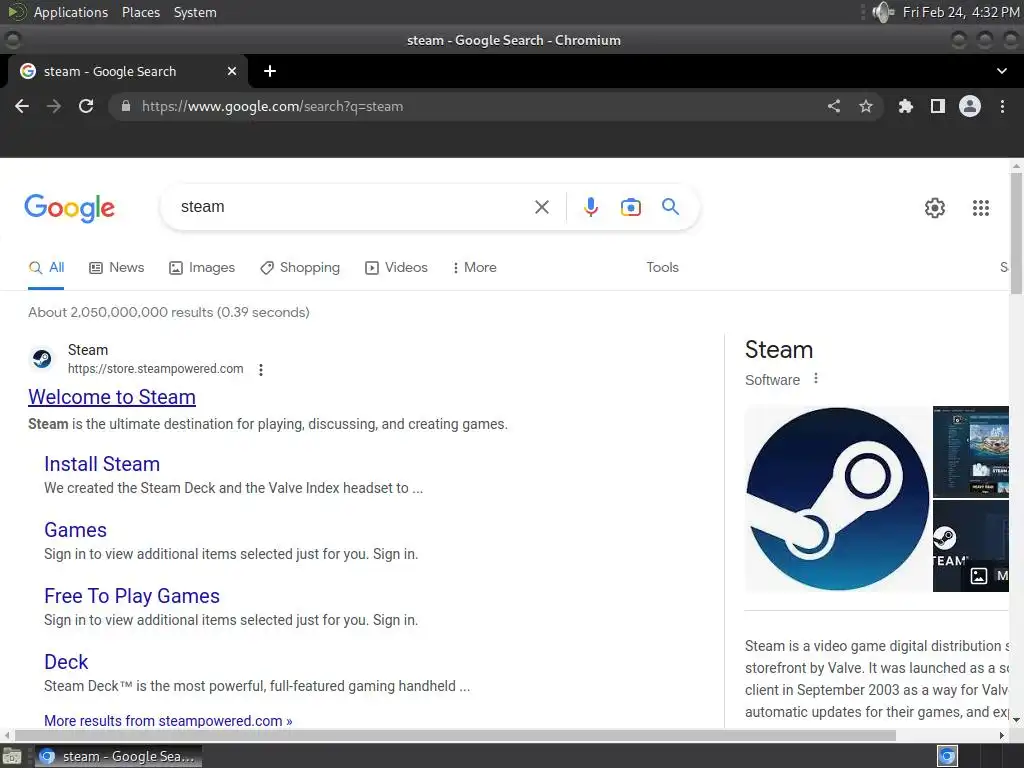The width and height of the screenshot is (1024, 768).
Task: Clear the search box with the X
Action: coord(542,207)
